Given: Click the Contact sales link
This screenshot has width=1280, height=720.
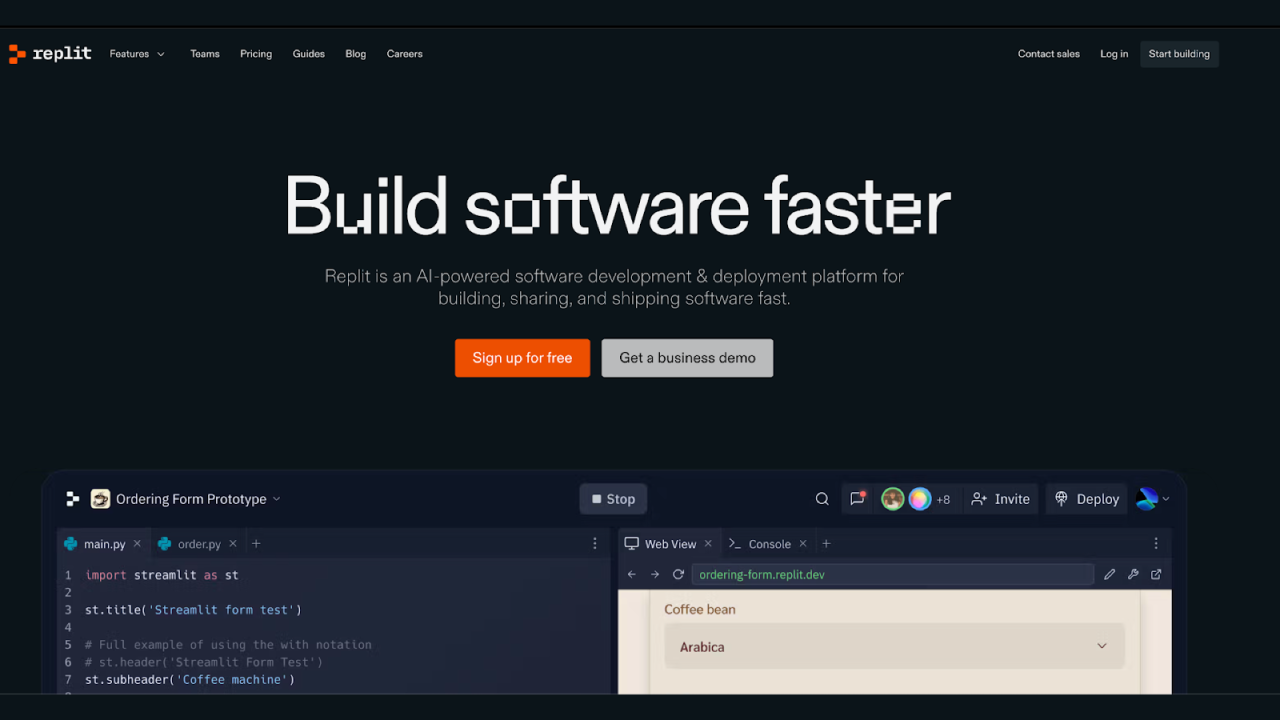Looking at the screenshot, I should (1049, 54).
